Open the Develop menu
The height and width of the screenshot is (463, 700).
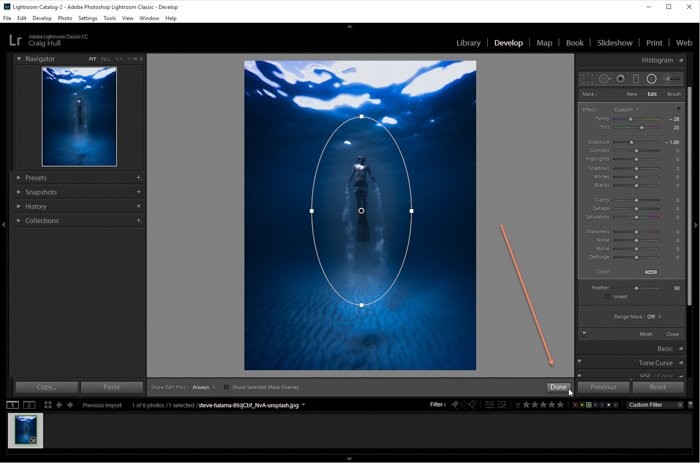click(42, 18)
